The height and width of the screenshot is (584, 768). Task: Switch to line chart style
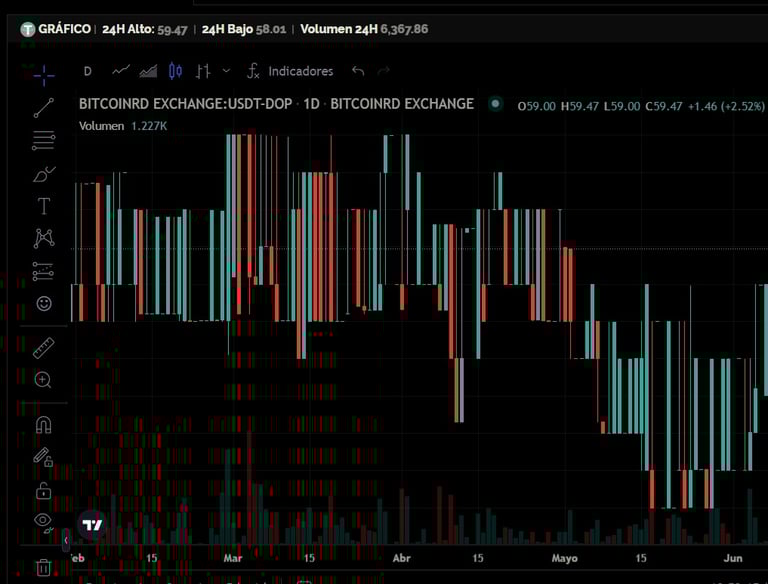click(x=121, y=71)
